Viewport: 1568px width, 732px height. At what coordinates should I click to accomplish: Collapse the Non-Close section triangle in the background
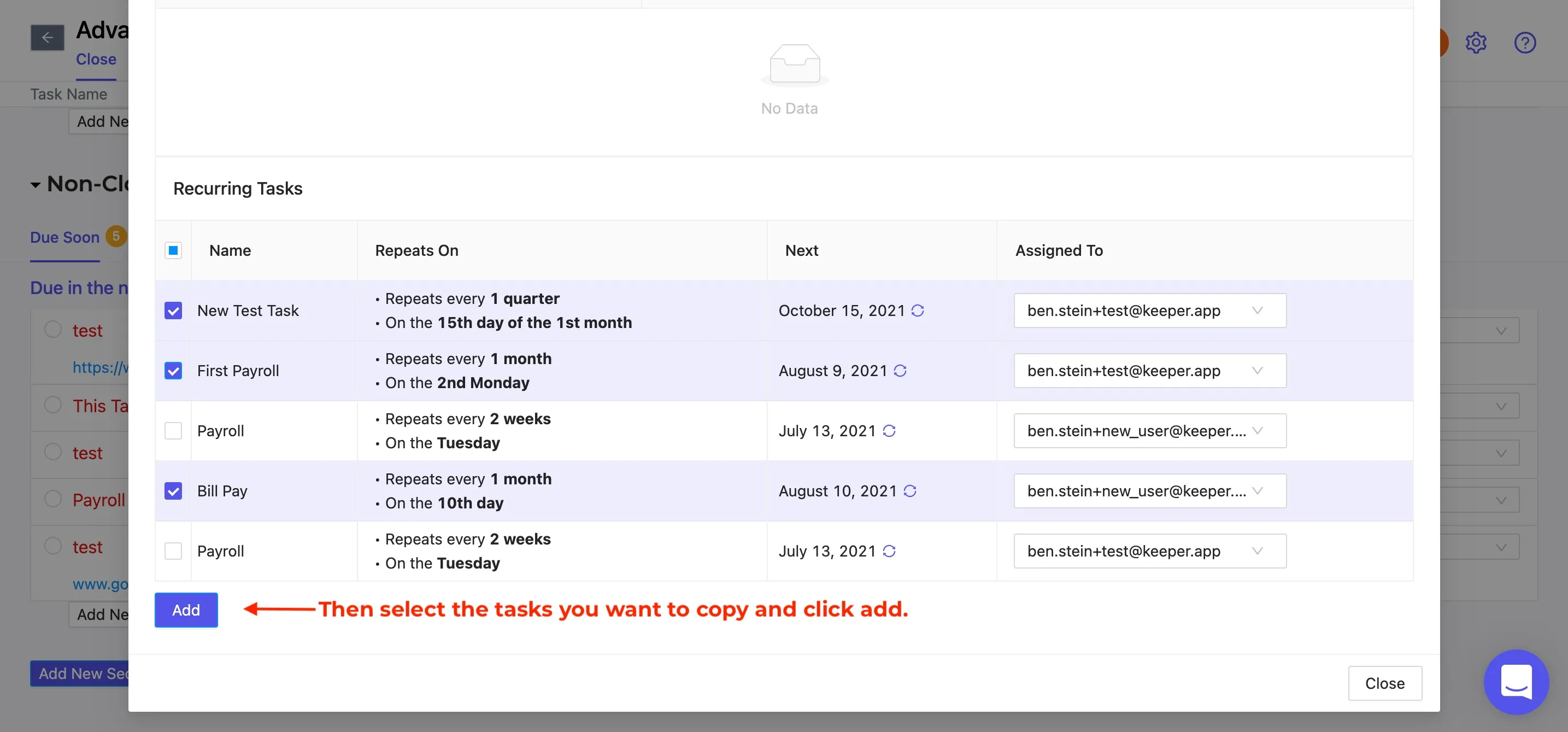(x=36, y=185)
